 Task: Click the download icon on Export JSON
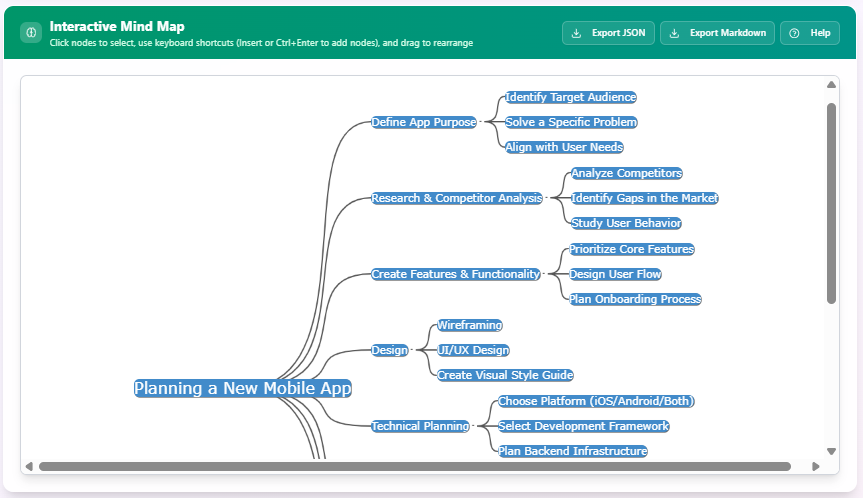click(576, 33)
